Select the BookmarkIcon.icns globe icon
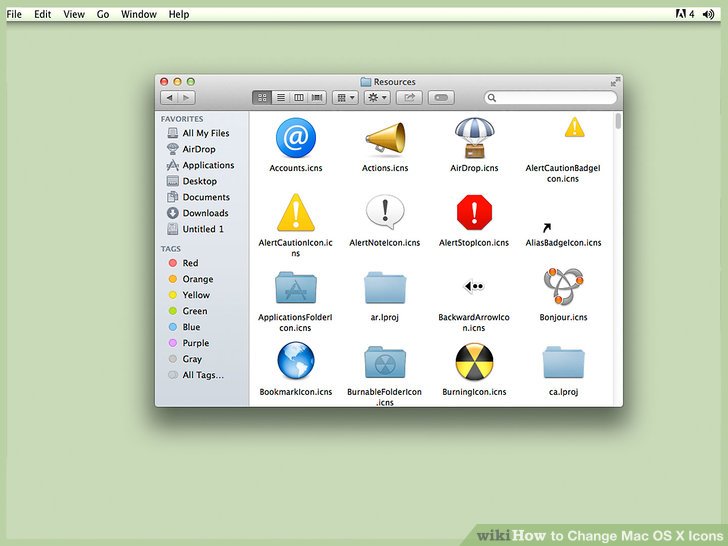 click(x=296, y=361)
